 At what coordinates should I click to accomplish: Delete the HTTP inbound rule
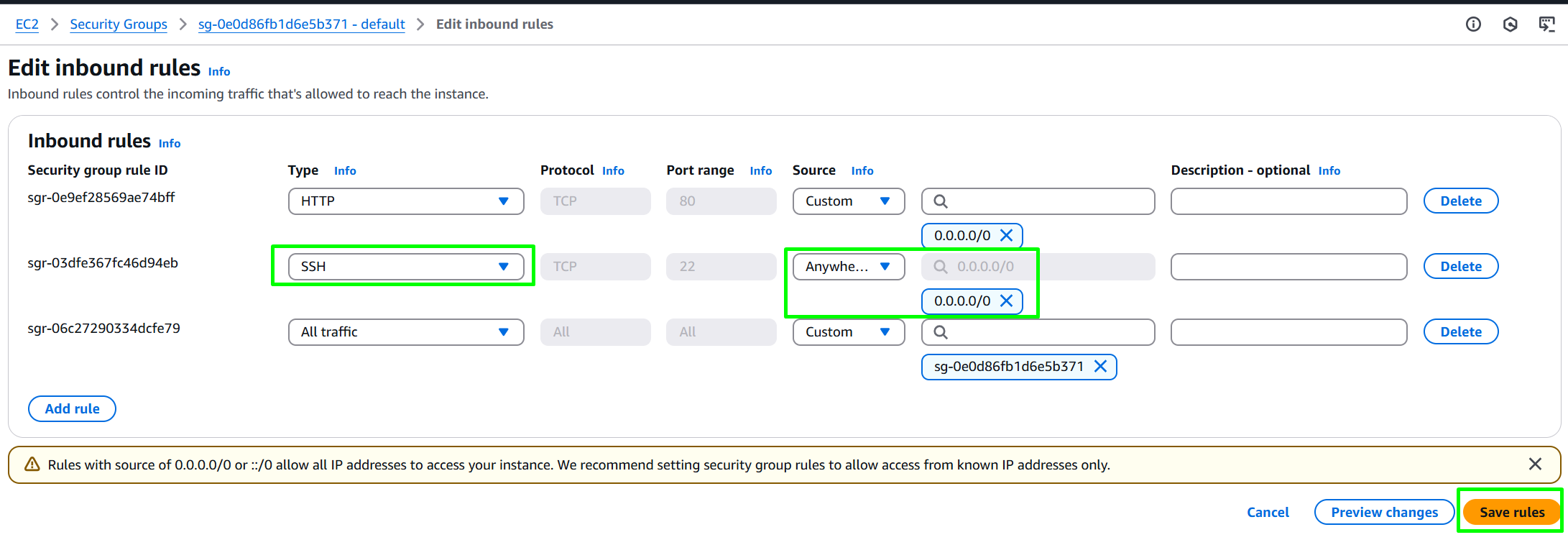click(1461, 201)
